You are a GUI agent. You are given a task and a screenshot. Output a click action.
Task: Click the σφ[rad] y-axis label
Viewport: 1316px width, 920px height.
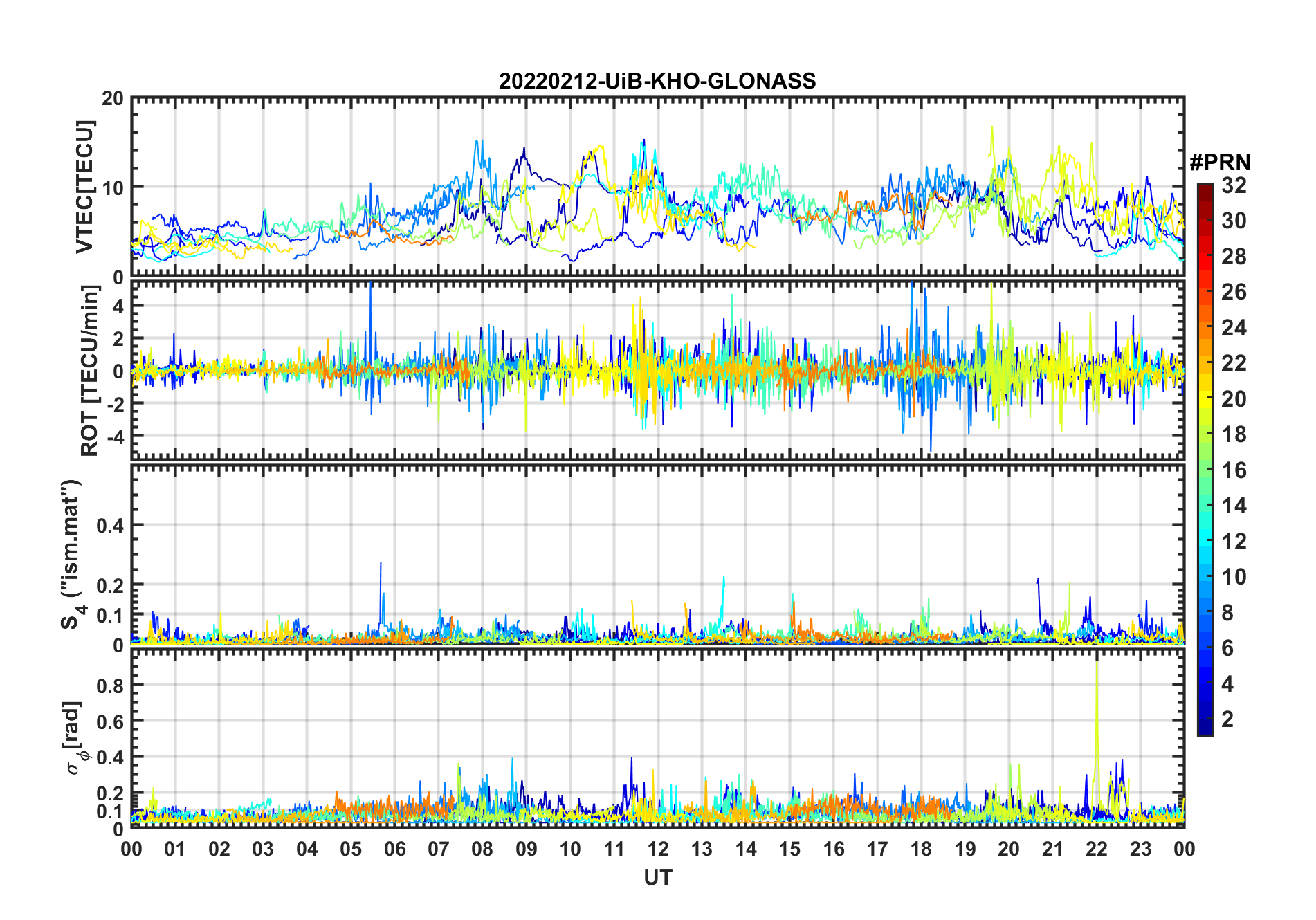[x=75, y=738]
